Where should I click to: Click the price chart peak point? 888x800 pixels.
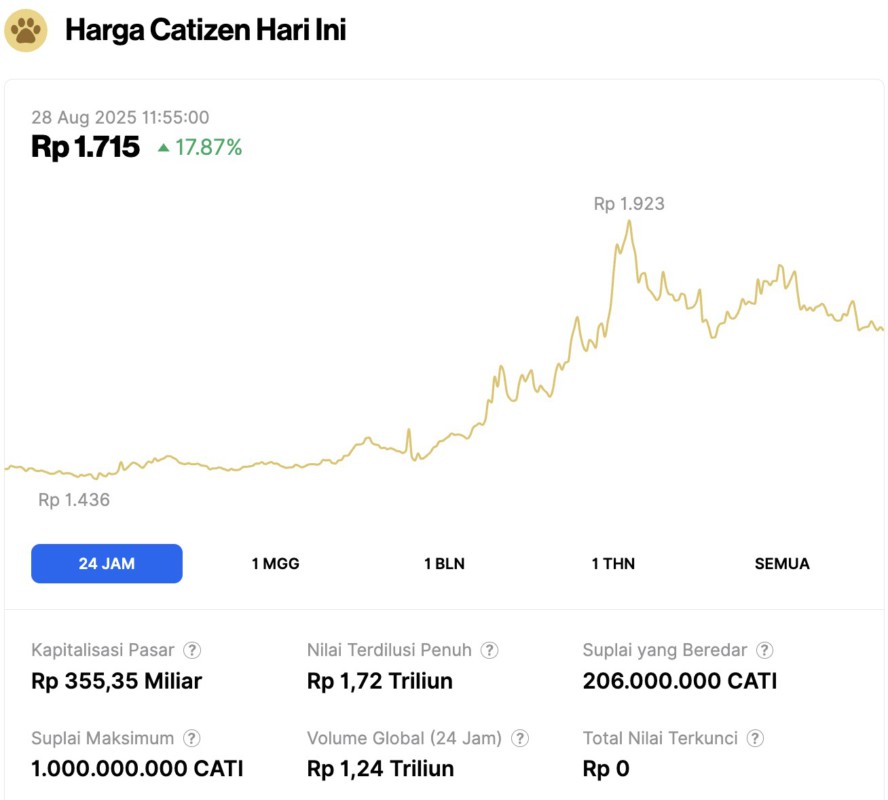click(629, 222)
